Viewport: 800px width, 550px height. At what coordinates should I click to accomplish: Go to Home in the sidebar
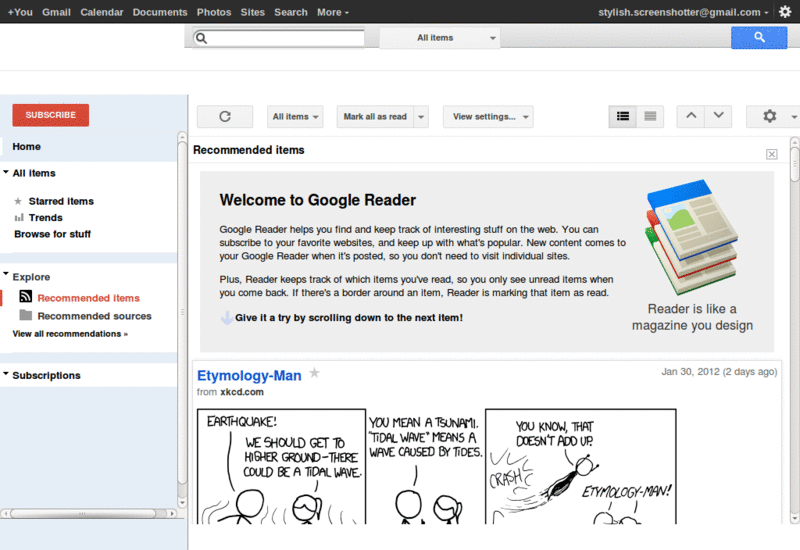coord(27,146)
